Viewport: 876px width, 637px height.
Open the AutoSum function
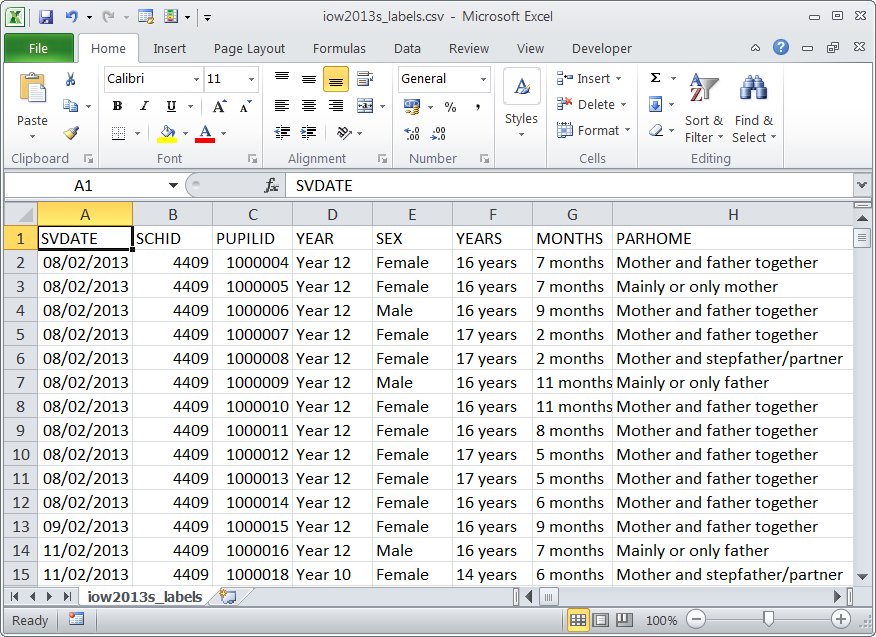654,76
